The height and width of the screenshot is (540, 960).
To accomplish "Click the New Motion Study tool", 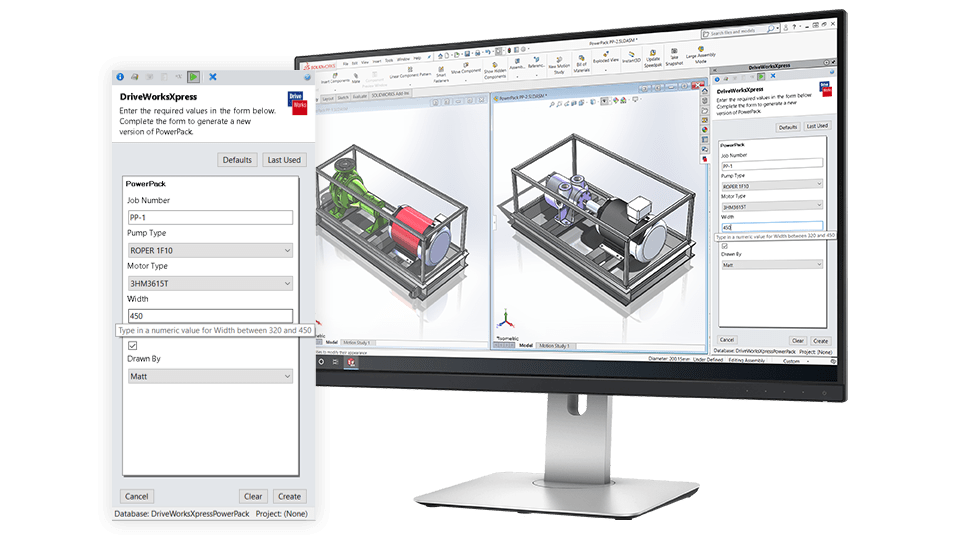I will coord(559,66).
